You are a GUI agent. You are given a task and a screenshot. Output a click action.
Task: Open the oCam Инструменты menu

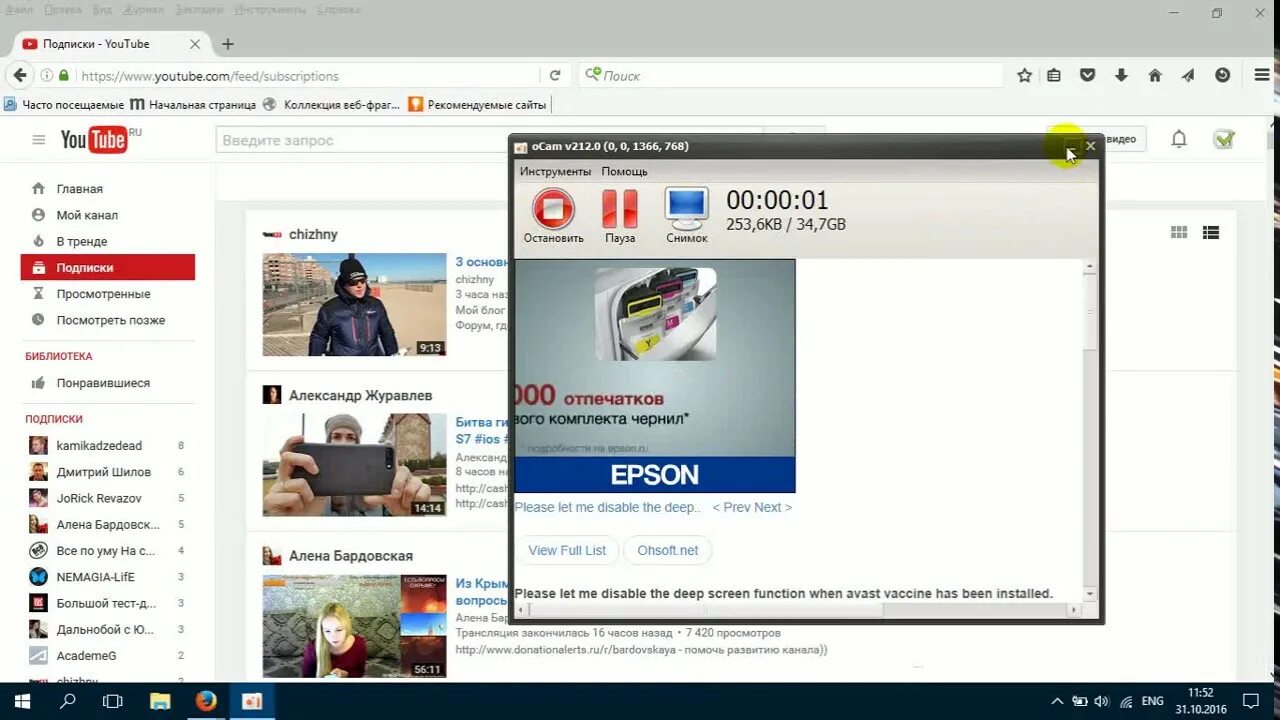(555, 171)
